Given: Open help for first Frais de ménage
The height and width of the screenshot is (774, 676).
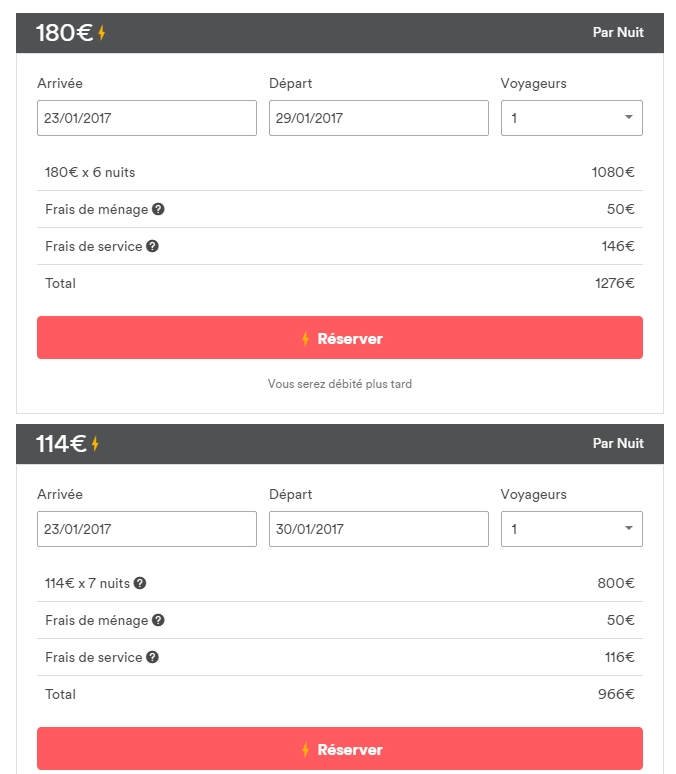Looking at the screenshot, I should (x=158, y=210).
